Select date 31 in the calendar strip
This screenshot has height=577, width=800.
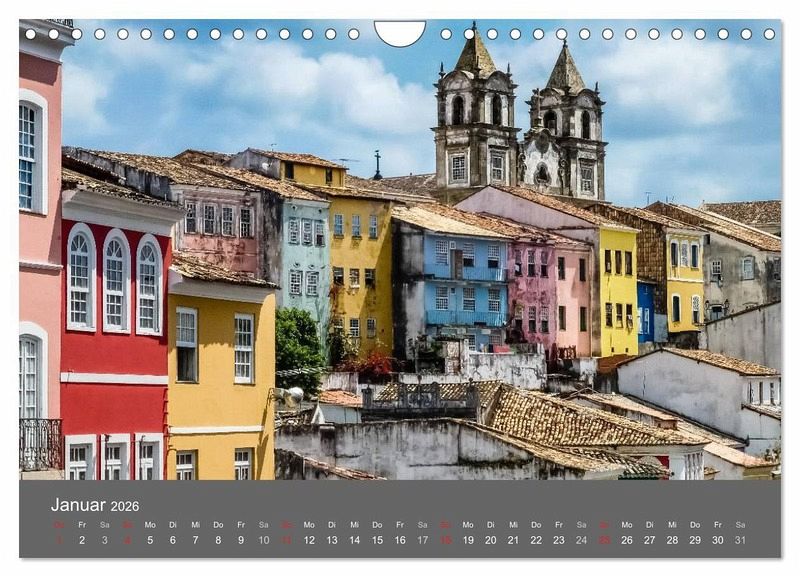point(740,540)
